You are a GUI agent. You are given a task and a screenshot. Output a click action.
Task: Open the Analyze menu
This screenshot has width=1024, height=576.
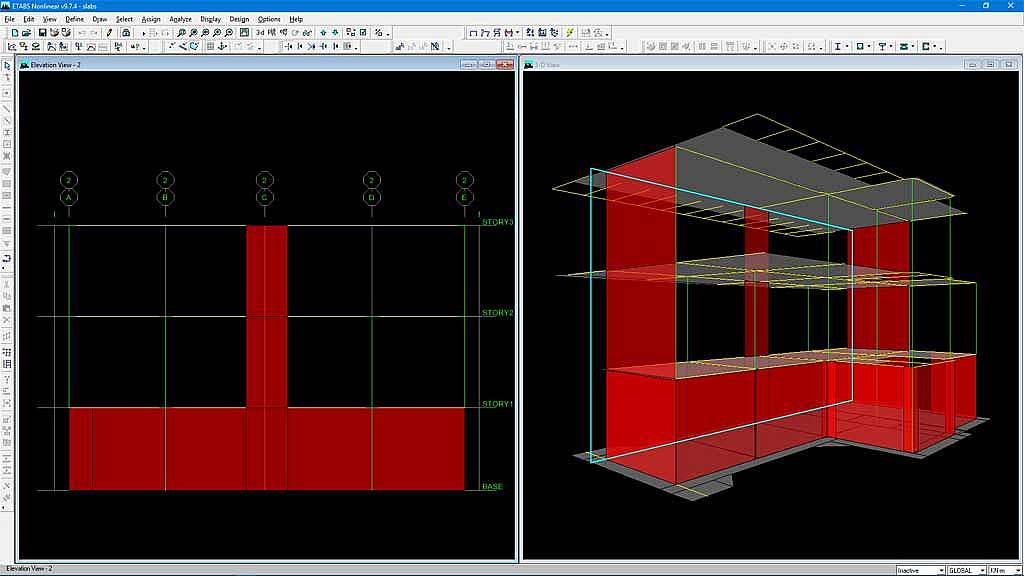pyautogui.click(x=181, y=19)
